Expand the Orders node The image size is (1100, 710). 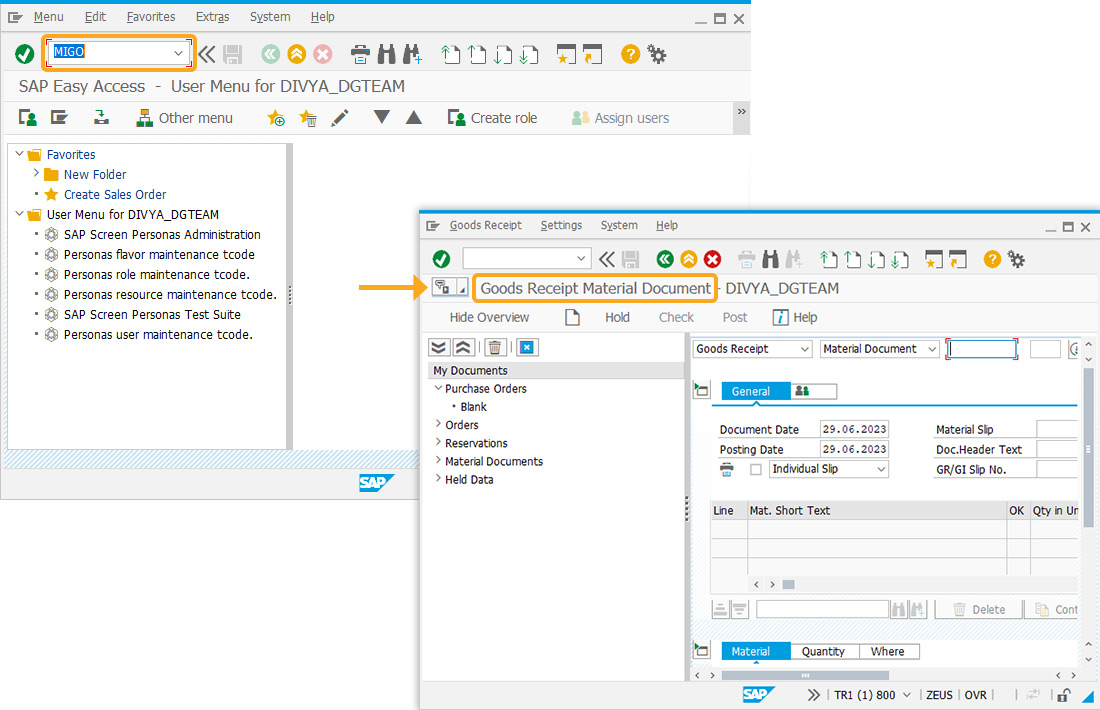tap(438, 424)
